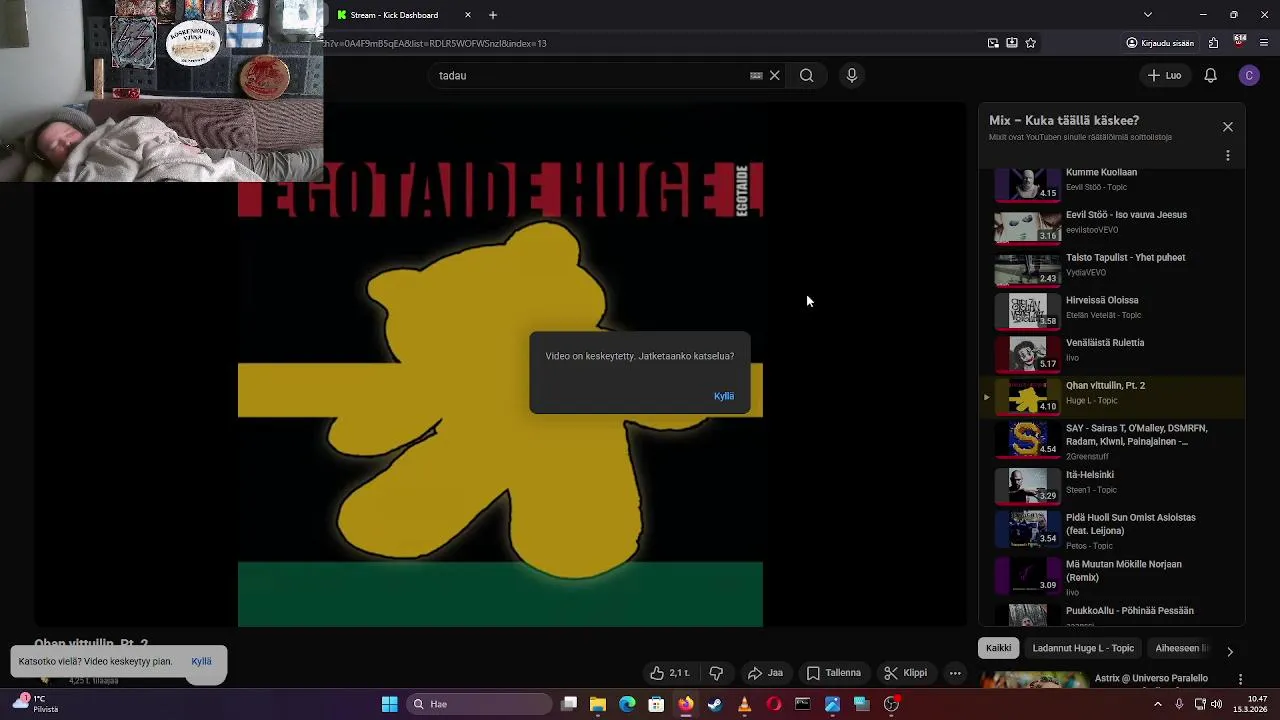Open the terminal icon on the taskbar
The height and width of the screenshot is (720, 1280).
(803, 704)
